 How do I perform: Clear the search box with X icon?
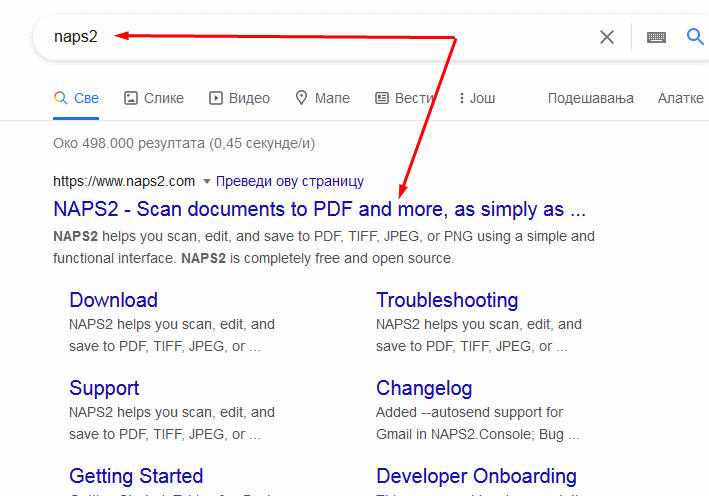pyautogui.click(x=607, y=37)
